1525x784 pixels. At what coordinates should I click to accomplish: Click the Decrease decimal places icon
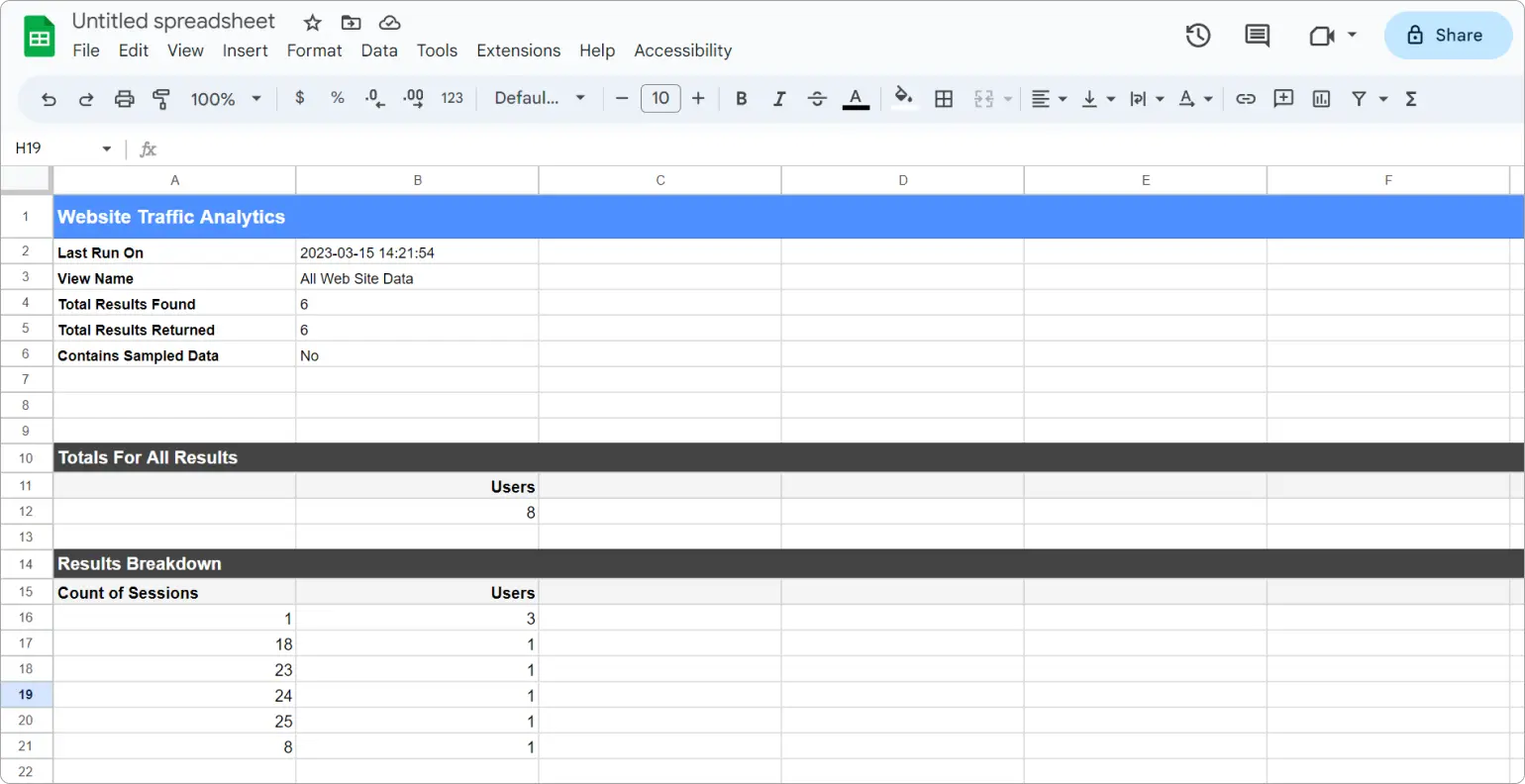[374, 98]
